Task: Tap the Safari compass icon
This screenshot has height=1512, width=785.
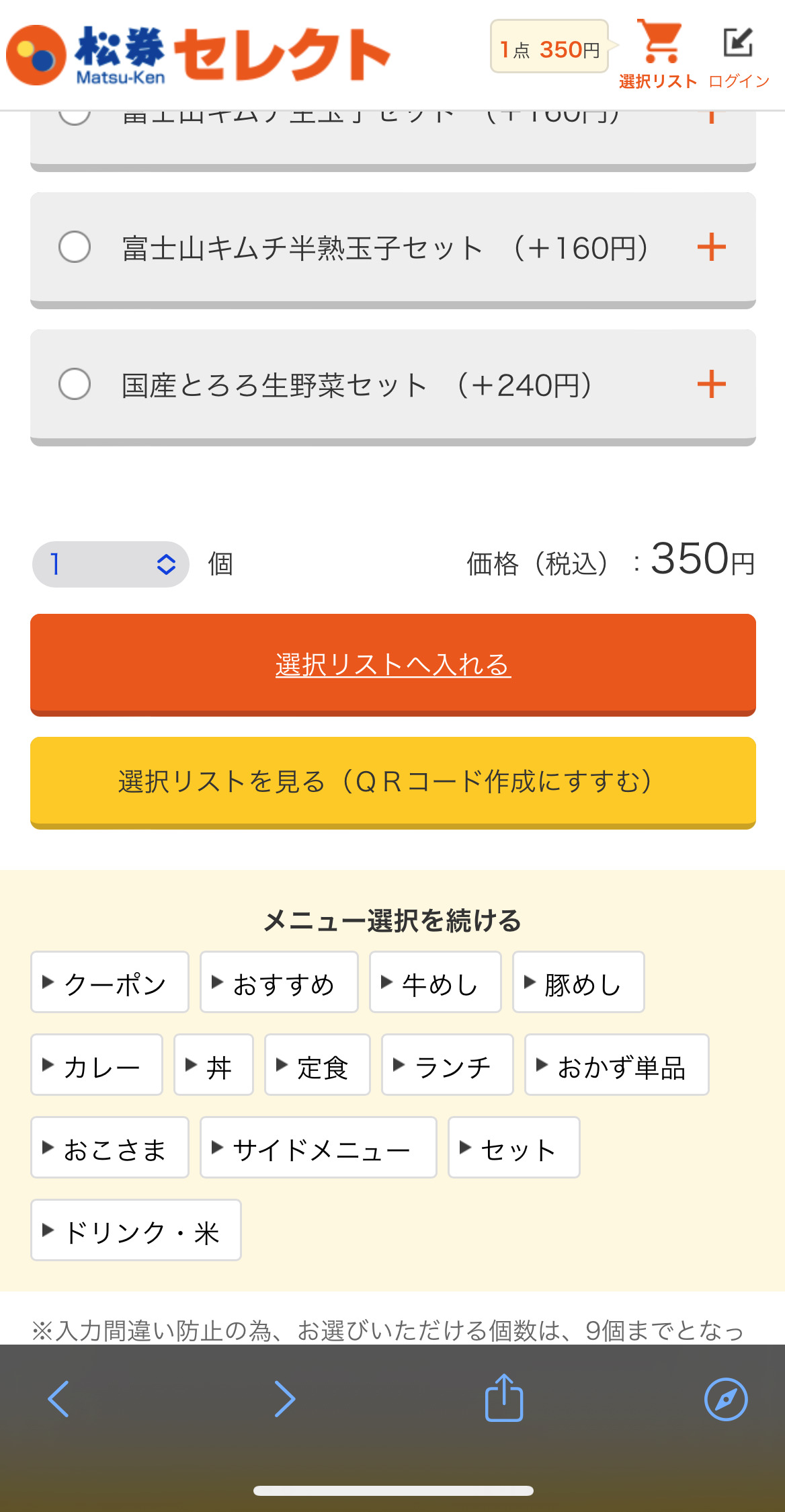Action: click(725, 1399)
